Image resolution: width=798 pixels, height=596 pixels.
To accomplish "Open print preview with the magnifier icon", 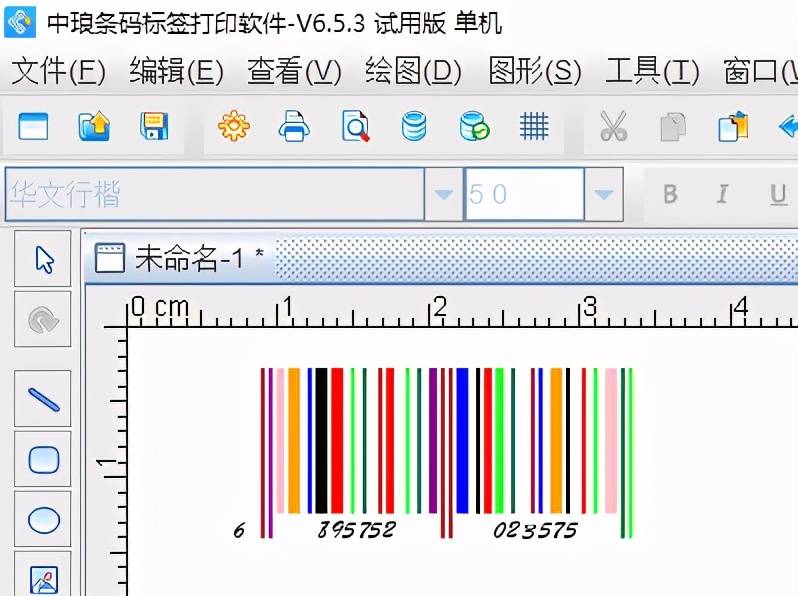I will click(355, 126).
